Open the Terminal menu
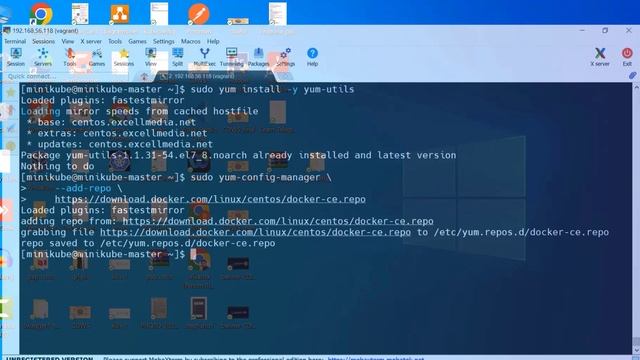This screenshot has width=640, height=360. pyautogui.click(x=15, y=41)
